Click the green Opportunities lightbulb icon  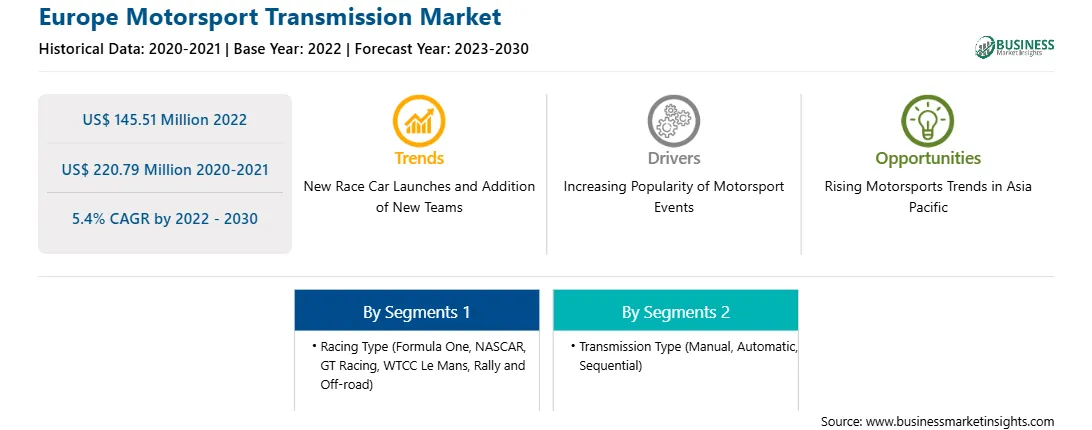[928, 120]
